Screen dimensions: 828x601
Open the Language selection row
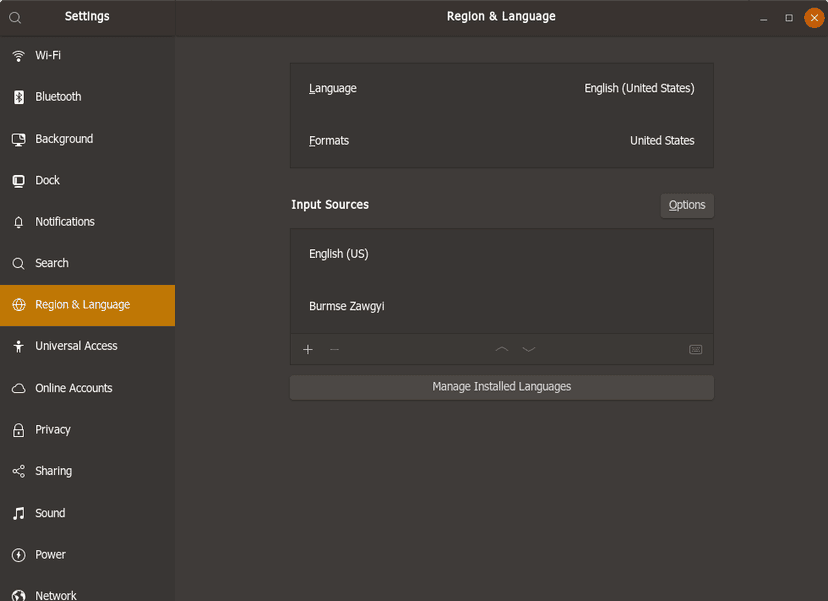tap(502, 89)
